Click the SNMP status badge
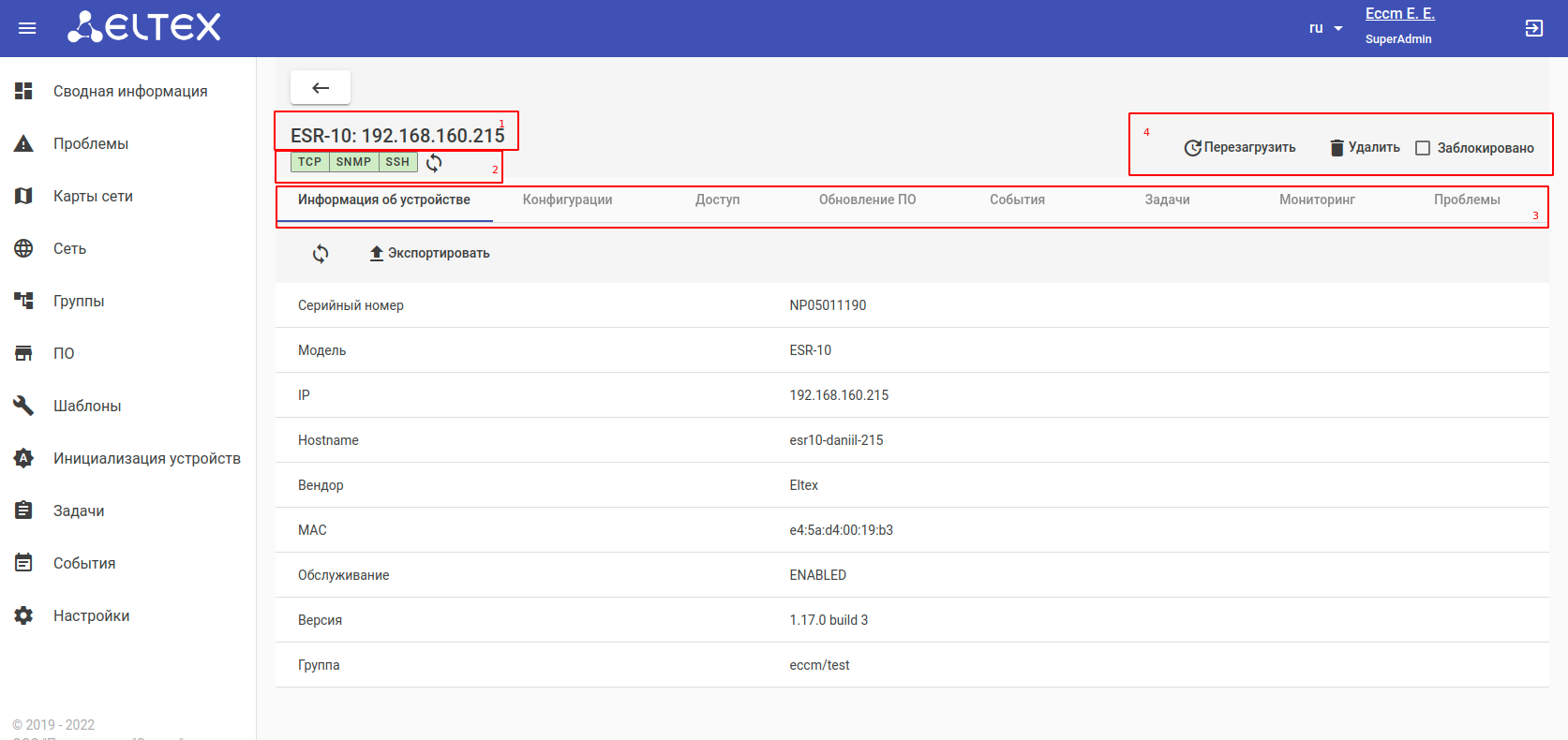Viewport: 1568px width, 740px height. (353, 162)
